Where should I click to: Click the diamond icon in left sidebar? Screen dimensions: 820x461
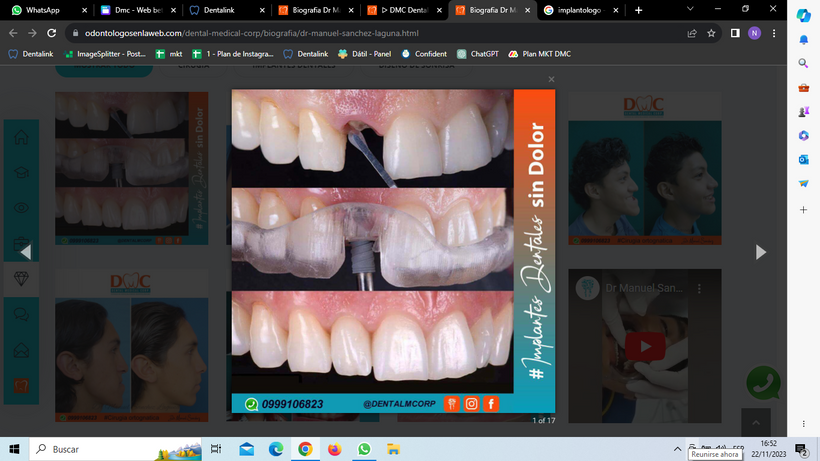click(21, 279)
